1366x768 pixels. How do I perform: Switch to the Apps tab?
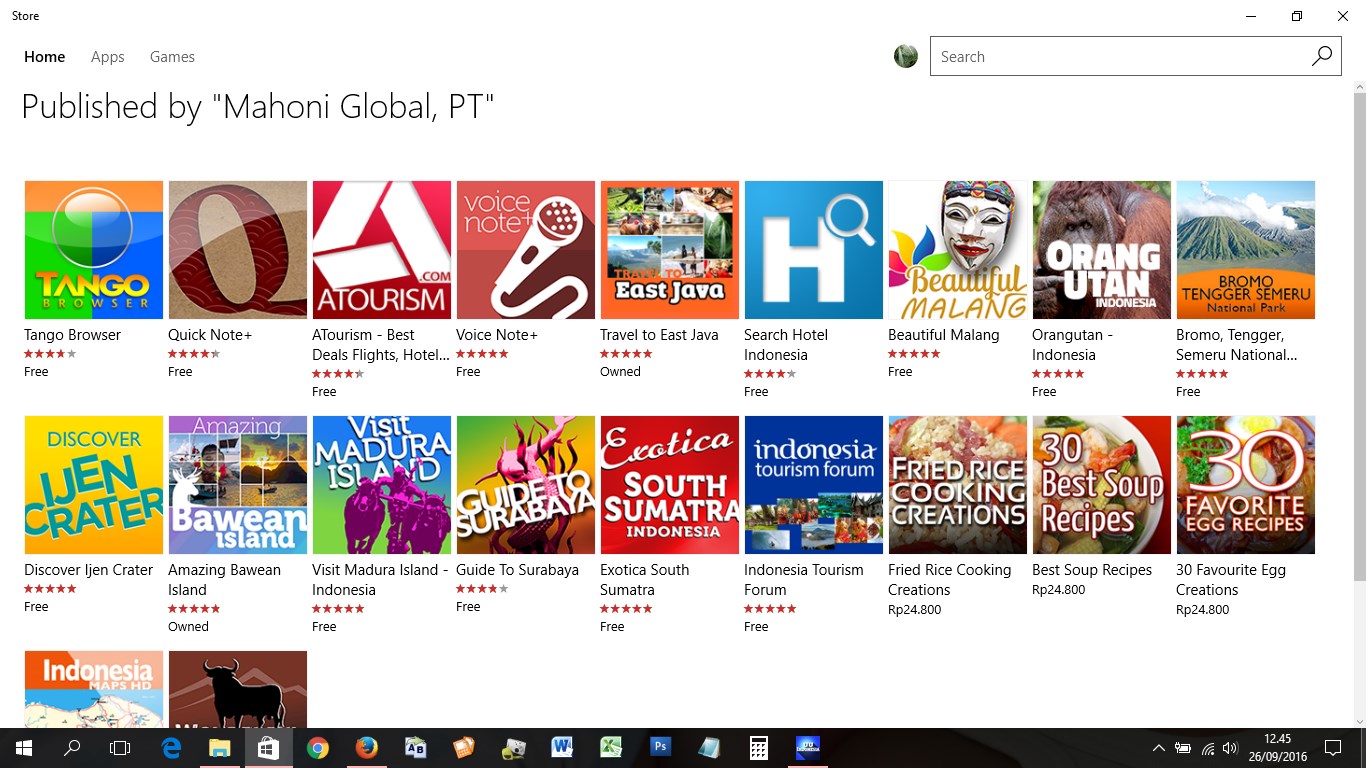(108, 57)
